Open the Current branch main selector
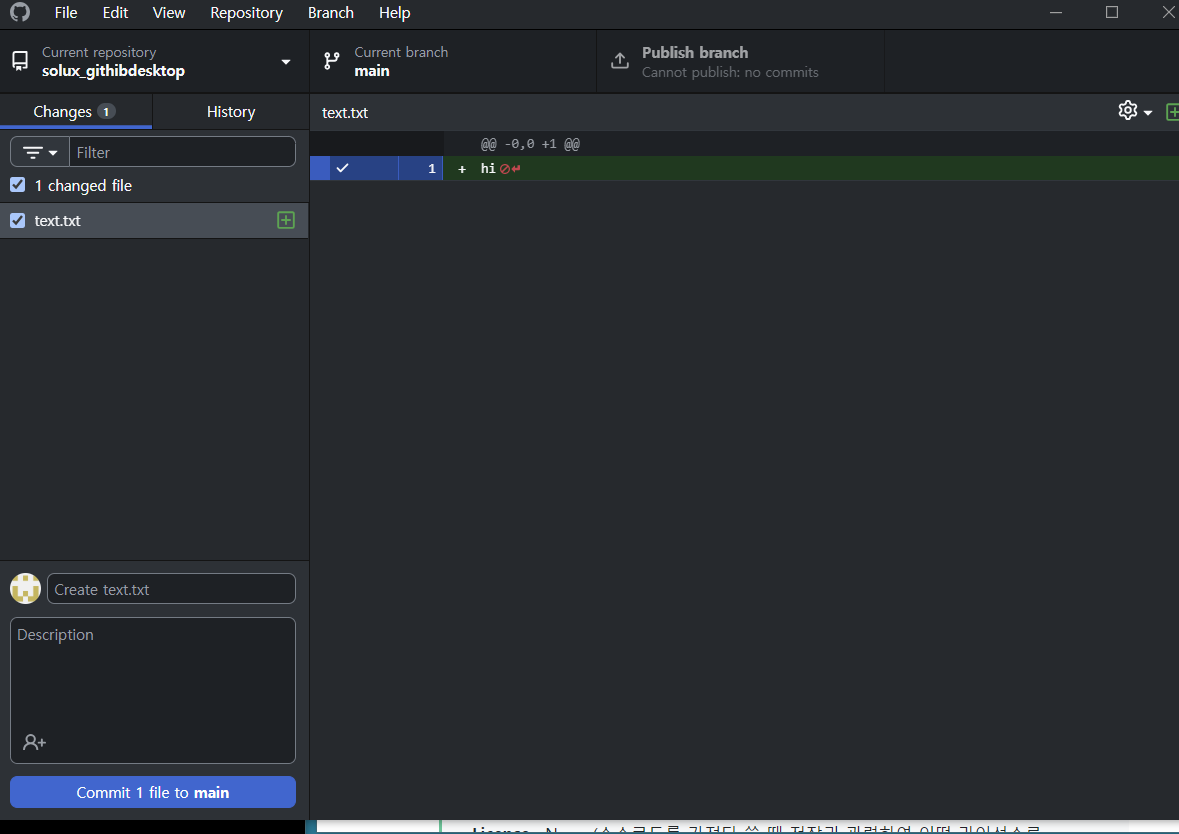This screenshot has height=834, width=1179. tap(453, 62)
